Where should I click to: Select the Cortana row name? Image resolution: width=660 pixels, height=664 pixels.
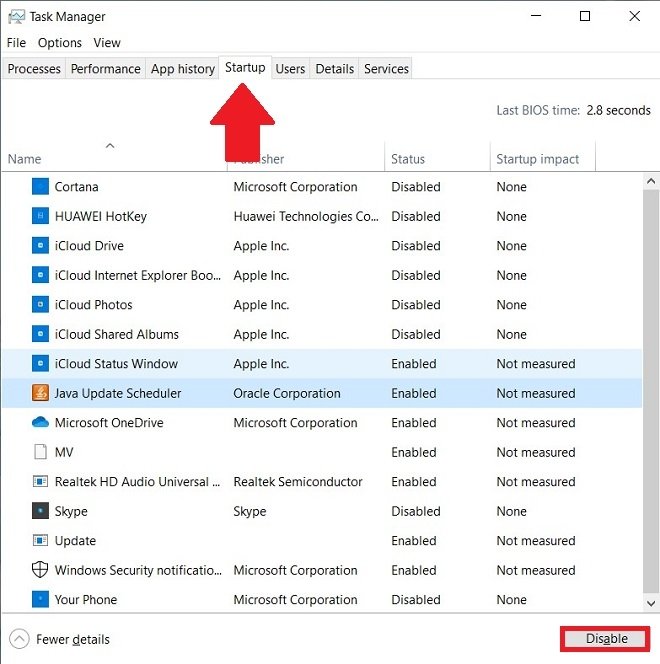pyautogui.click(x=76, y=187)
